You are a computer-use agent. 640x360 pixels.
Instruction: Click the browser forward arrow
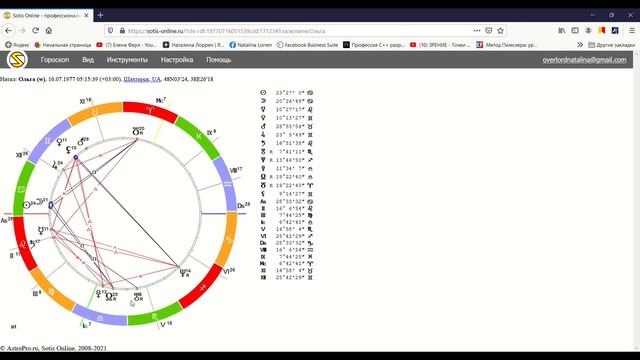[22, 31]
